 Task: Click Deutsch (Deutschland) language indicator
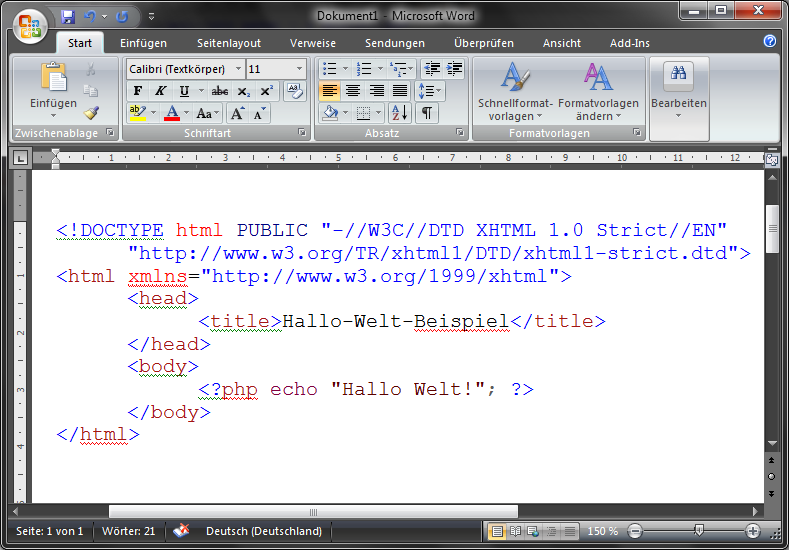tap(264, 531)
